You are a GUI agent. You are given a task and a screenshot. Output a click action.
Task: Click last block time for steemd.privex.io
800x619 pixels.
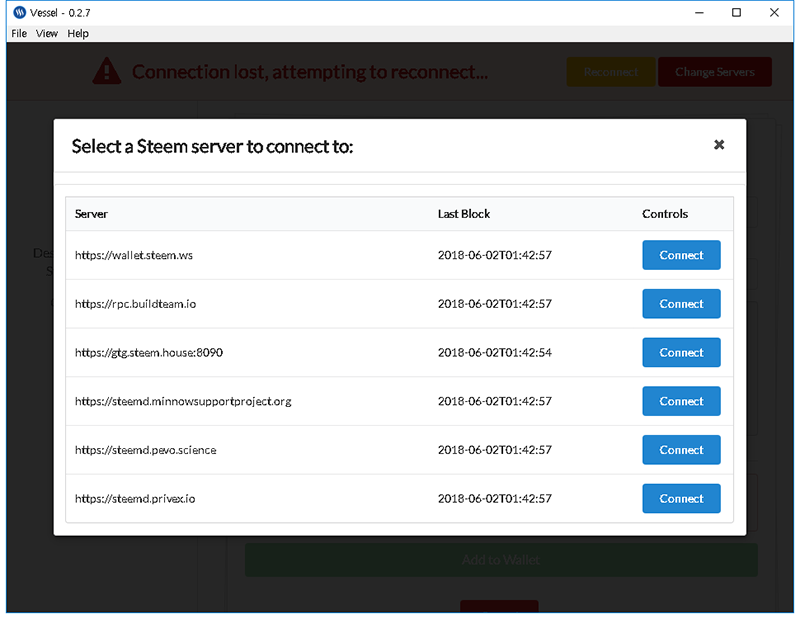point(495,499)
